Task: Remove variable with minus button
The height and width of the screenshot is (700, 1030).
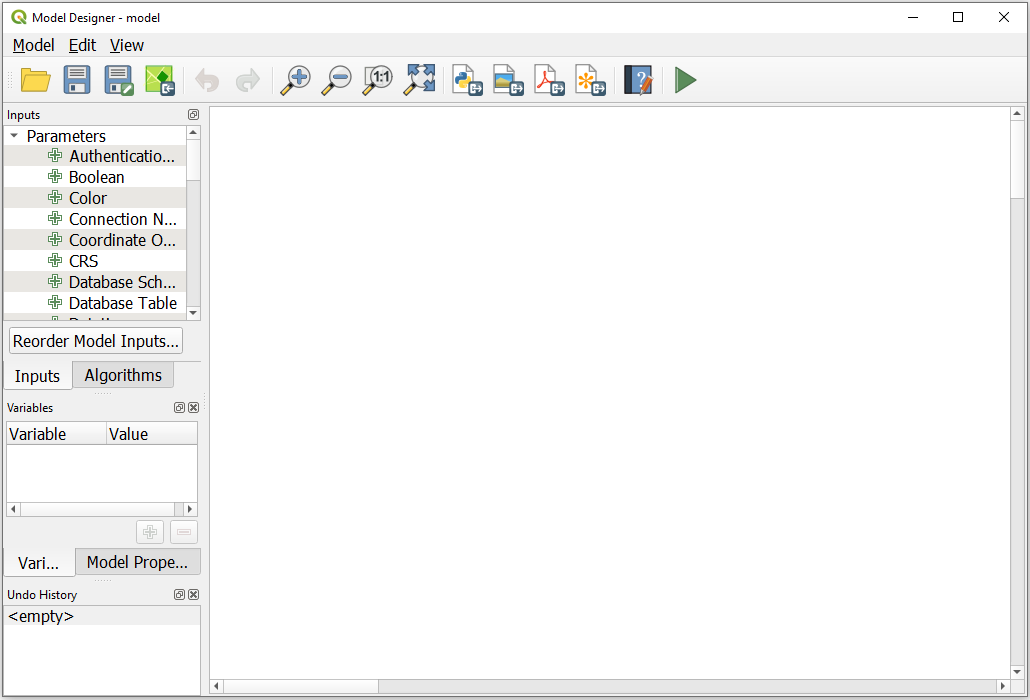Action: [184, 532]
